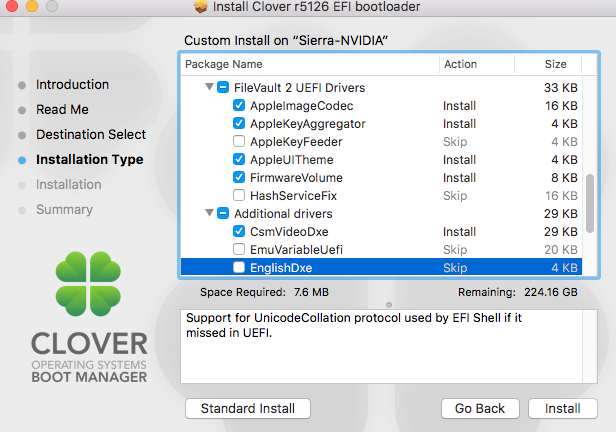616x432 pixels.
Task: Check the EnglishDxe checkbox
Action: (x=239, y=267)
